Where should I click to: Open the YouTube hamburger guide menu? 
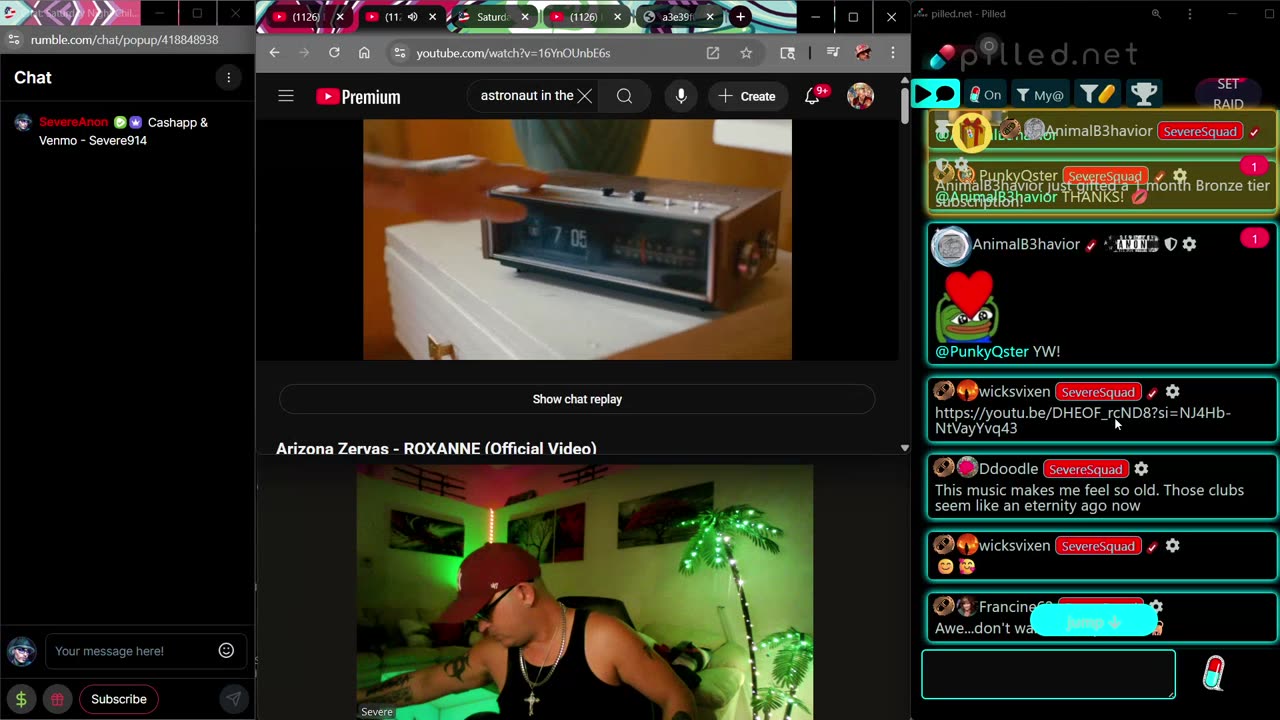pyautogui.click(x=286, y=96)
